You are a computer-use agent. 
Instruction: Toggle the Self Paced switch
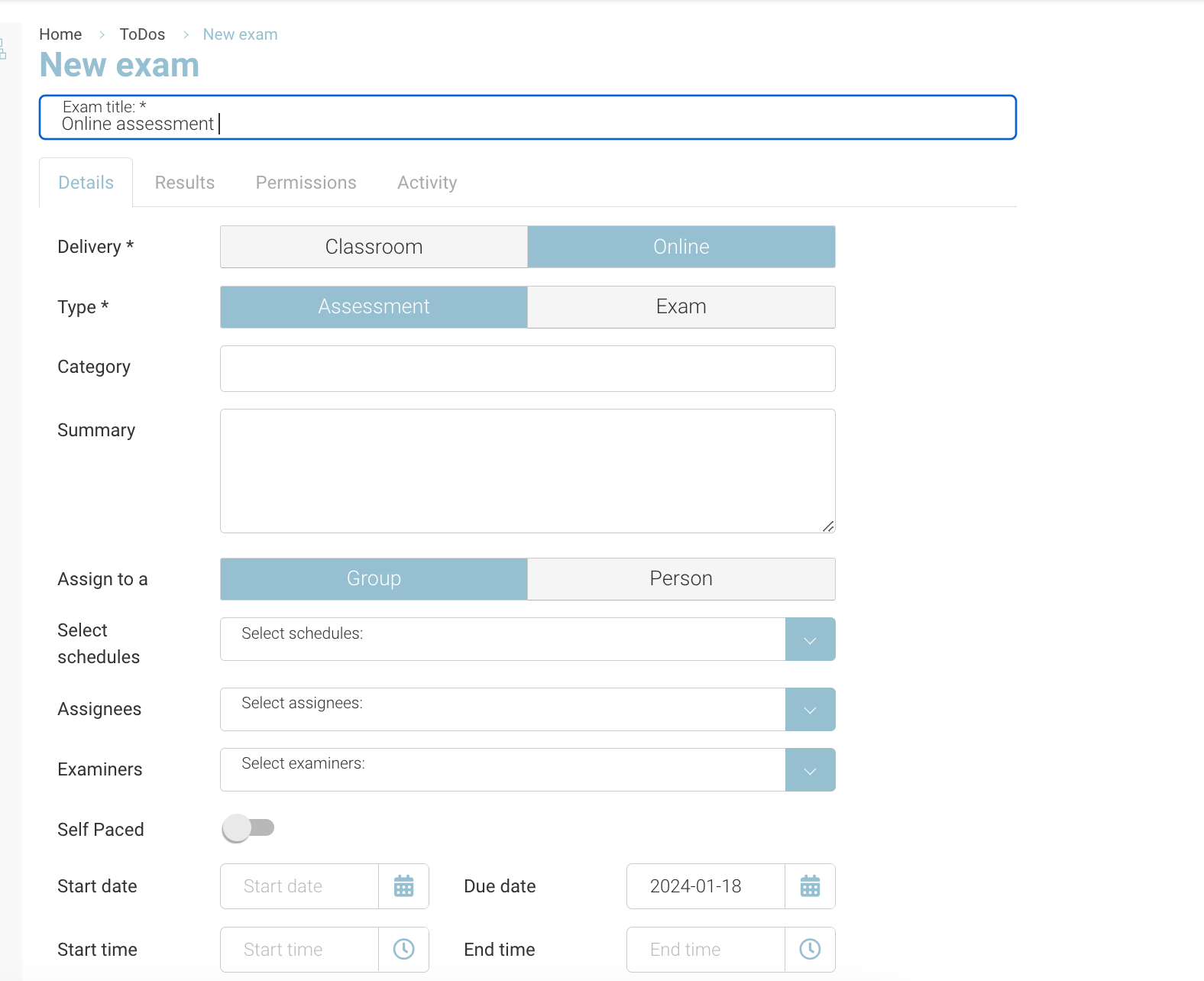coord(248,828)
